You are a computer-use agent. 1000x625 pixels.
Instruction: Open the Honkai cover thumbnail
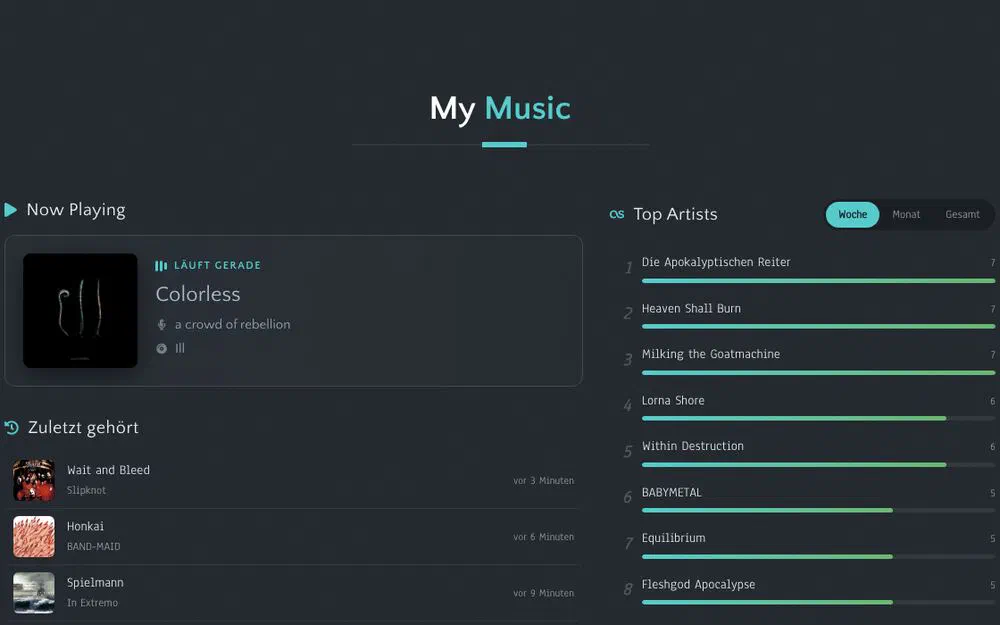[x=34, y=536]
